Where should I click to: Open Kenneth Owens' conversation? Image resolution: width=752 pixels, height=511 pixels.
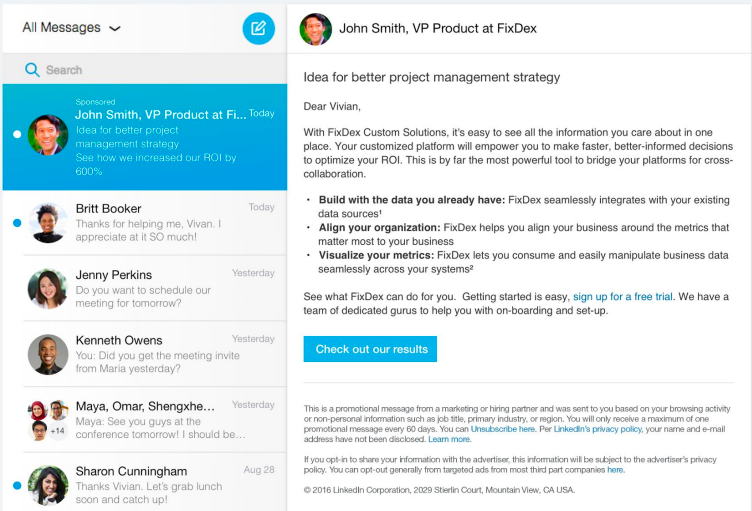click(x=160, y=354)
